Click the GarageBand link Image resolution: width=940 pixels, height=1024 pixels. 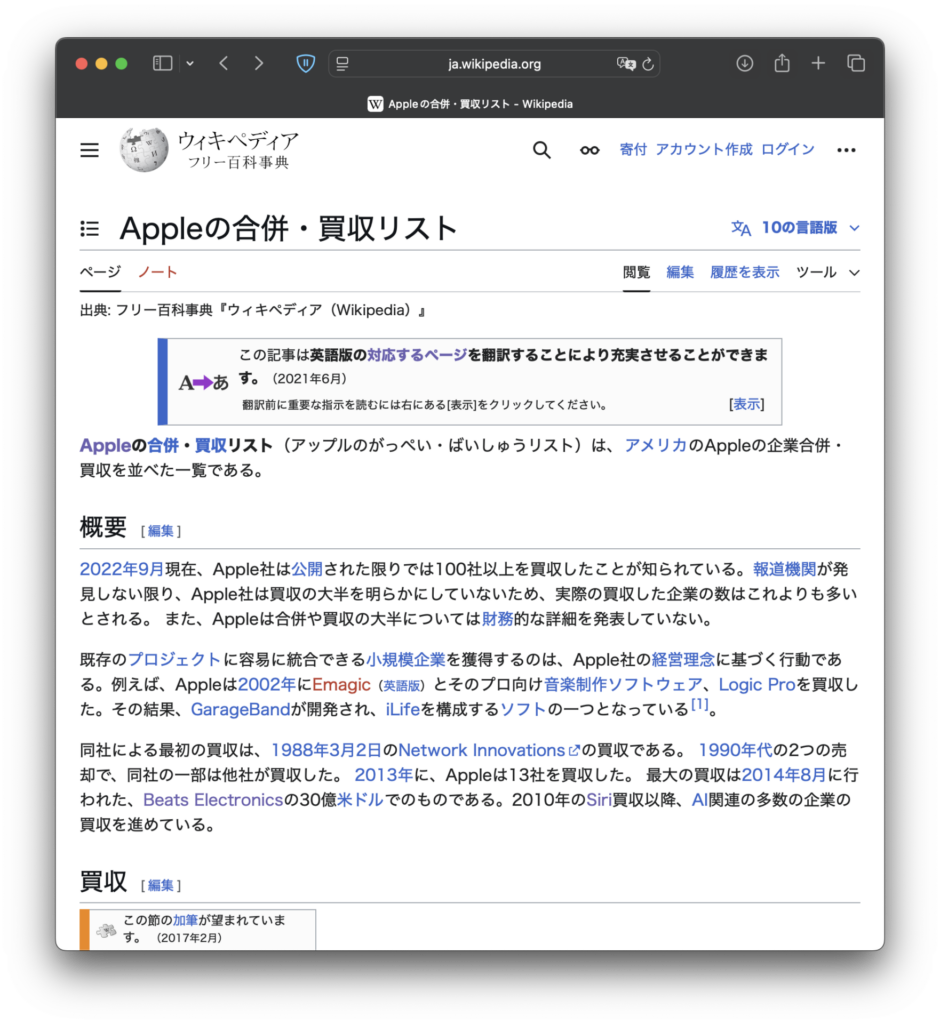pyautogui.click(x=240, y=709)
